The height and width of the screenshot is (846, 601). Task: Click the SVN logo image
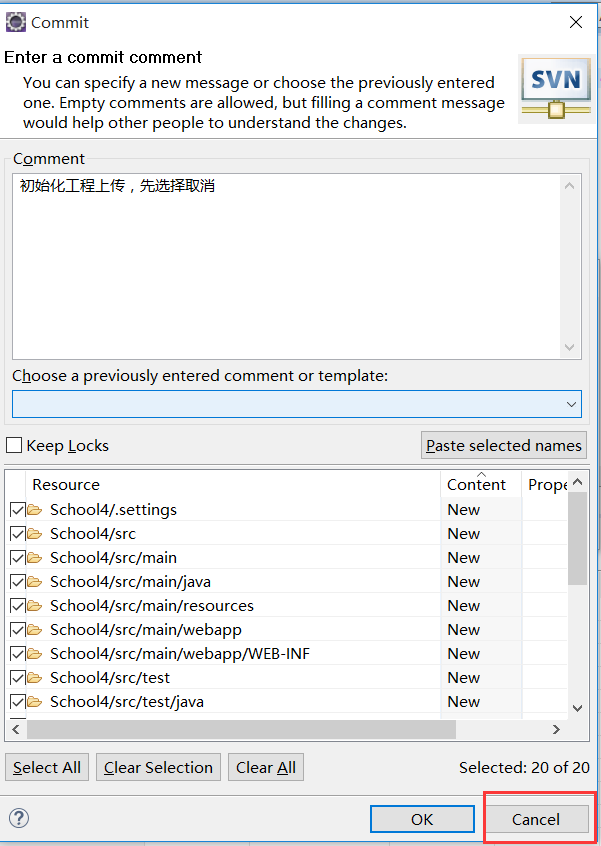click(x=555, y=88)
